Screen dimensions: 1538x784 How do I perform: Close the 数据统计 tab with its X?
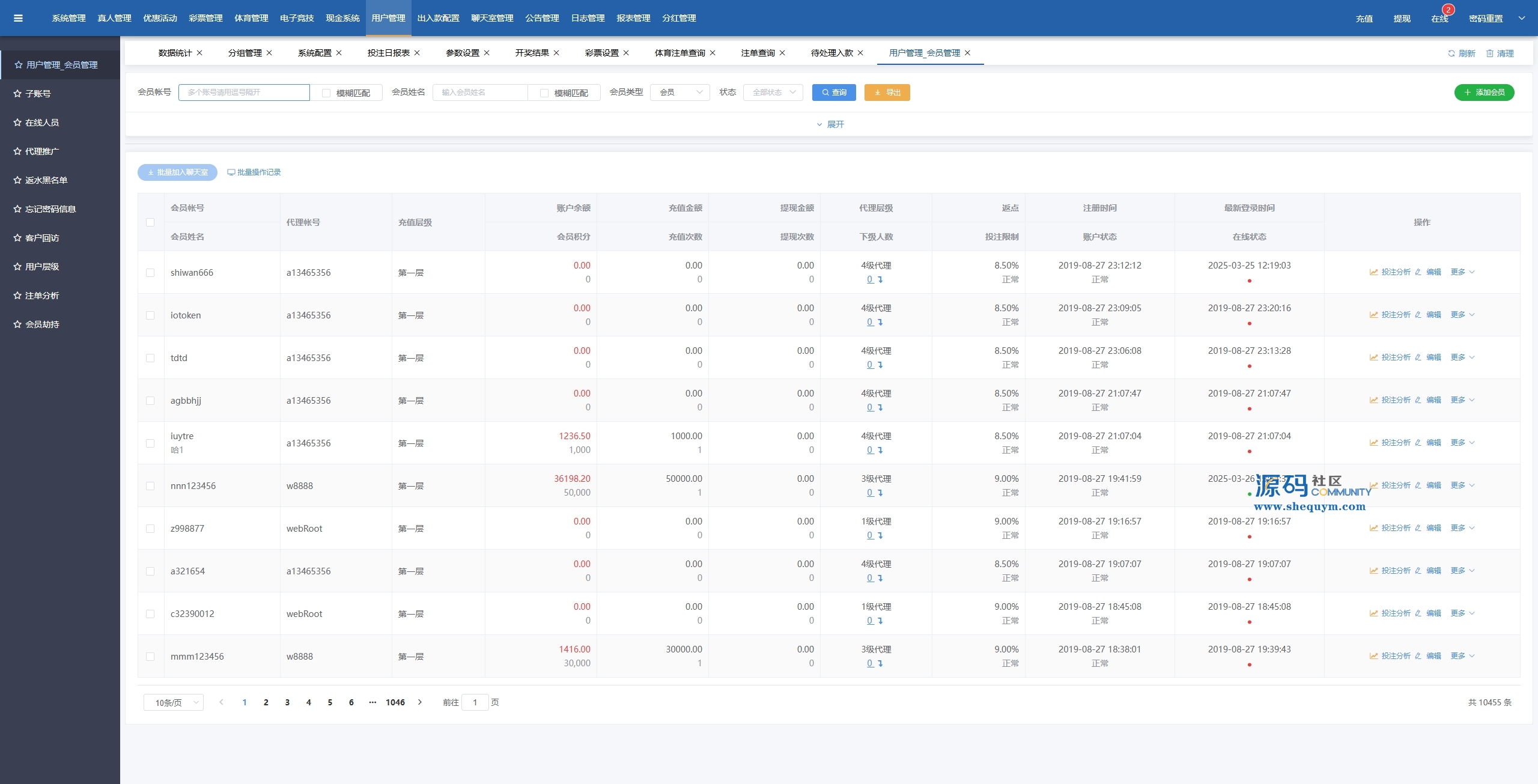pos(199,53)
